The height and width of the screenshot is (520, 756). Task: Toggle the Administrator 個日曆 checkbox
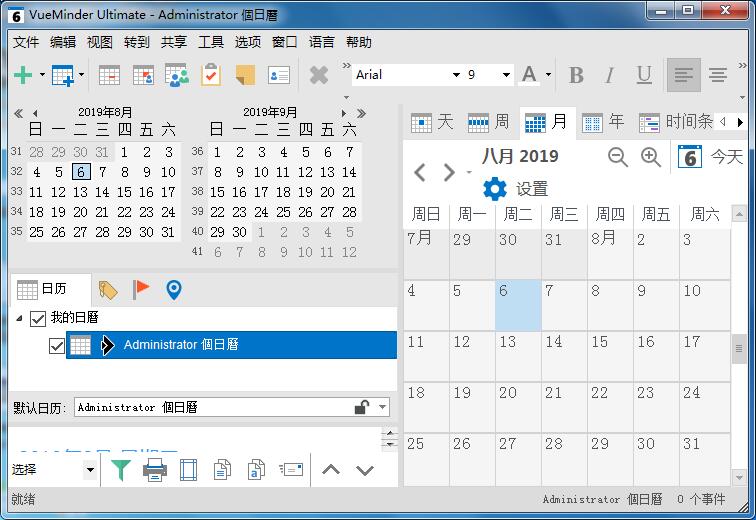[57, 346]
